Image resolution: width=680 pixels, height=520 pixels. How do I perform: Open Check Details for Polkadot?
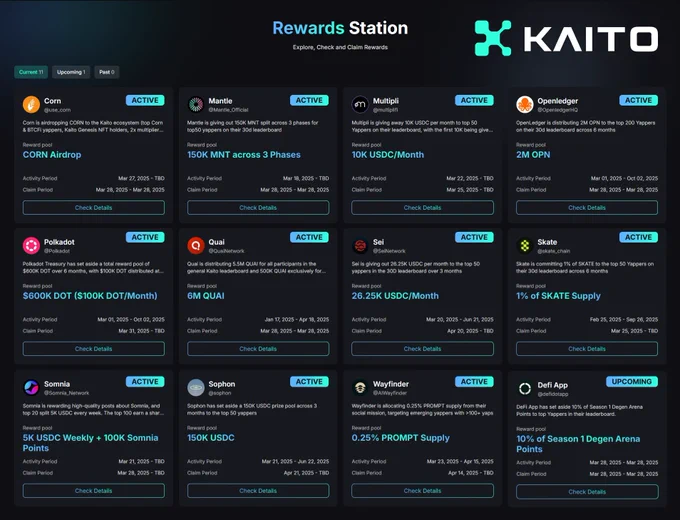click(94, 349)
